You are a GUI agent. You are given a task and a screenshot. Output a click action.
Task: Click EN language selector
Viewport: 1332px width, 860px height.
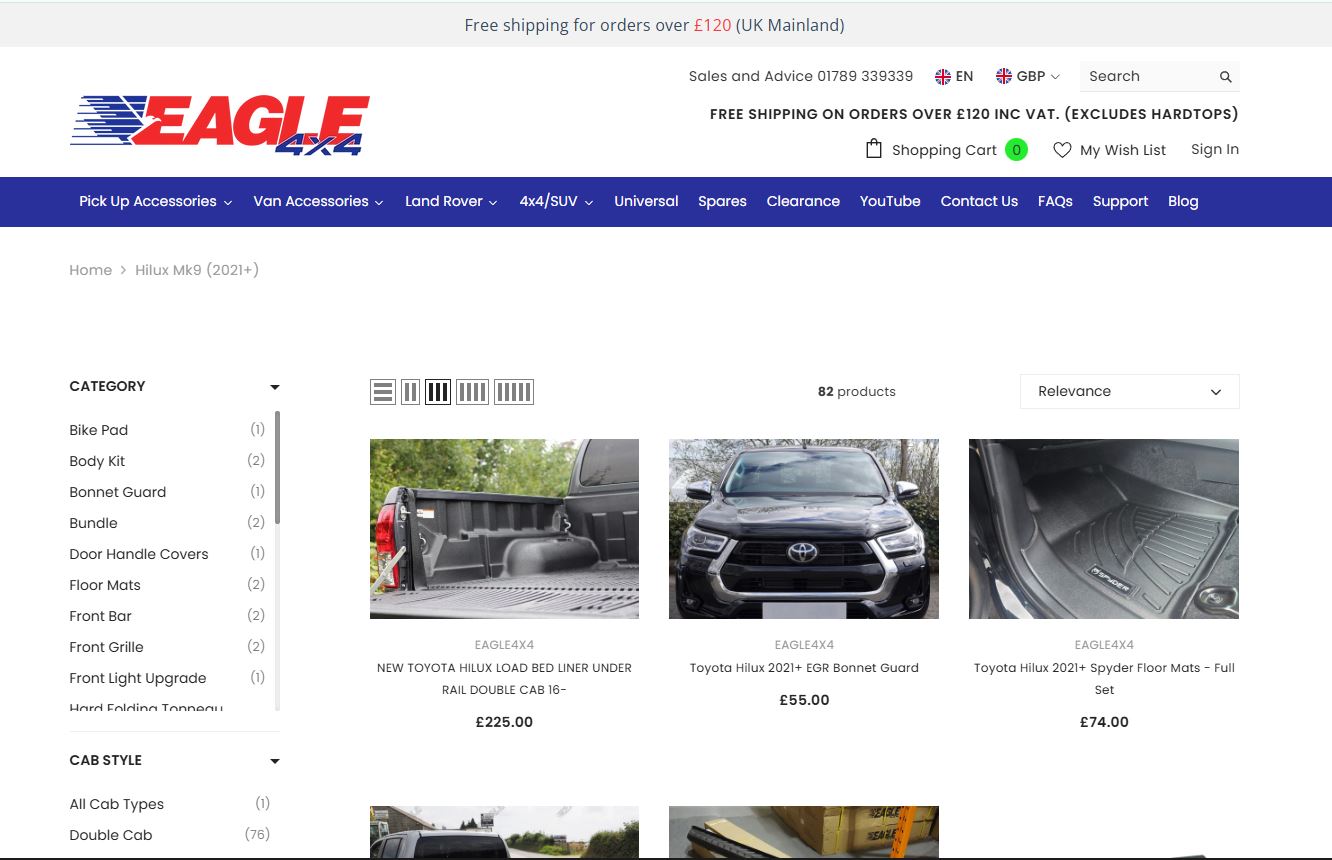[x=954, y=76]
